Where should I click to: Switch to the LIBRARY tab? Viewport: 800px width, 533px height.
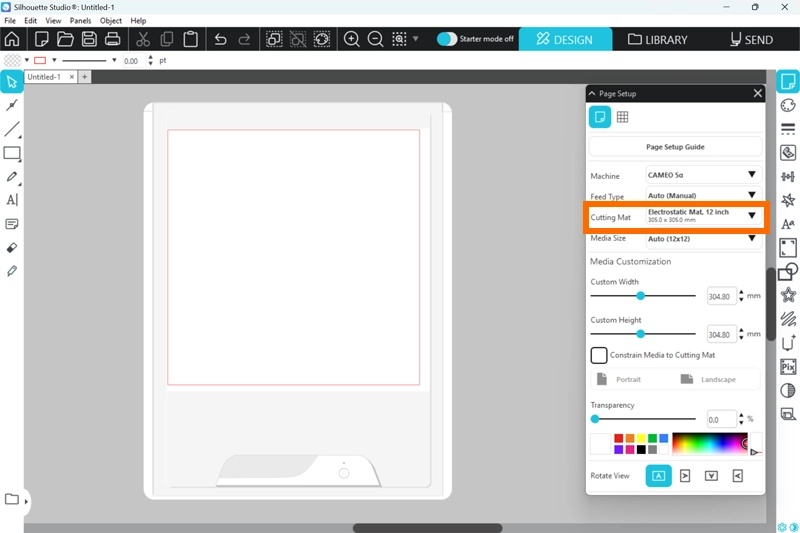pyautogui.click(x=658, y=40)
